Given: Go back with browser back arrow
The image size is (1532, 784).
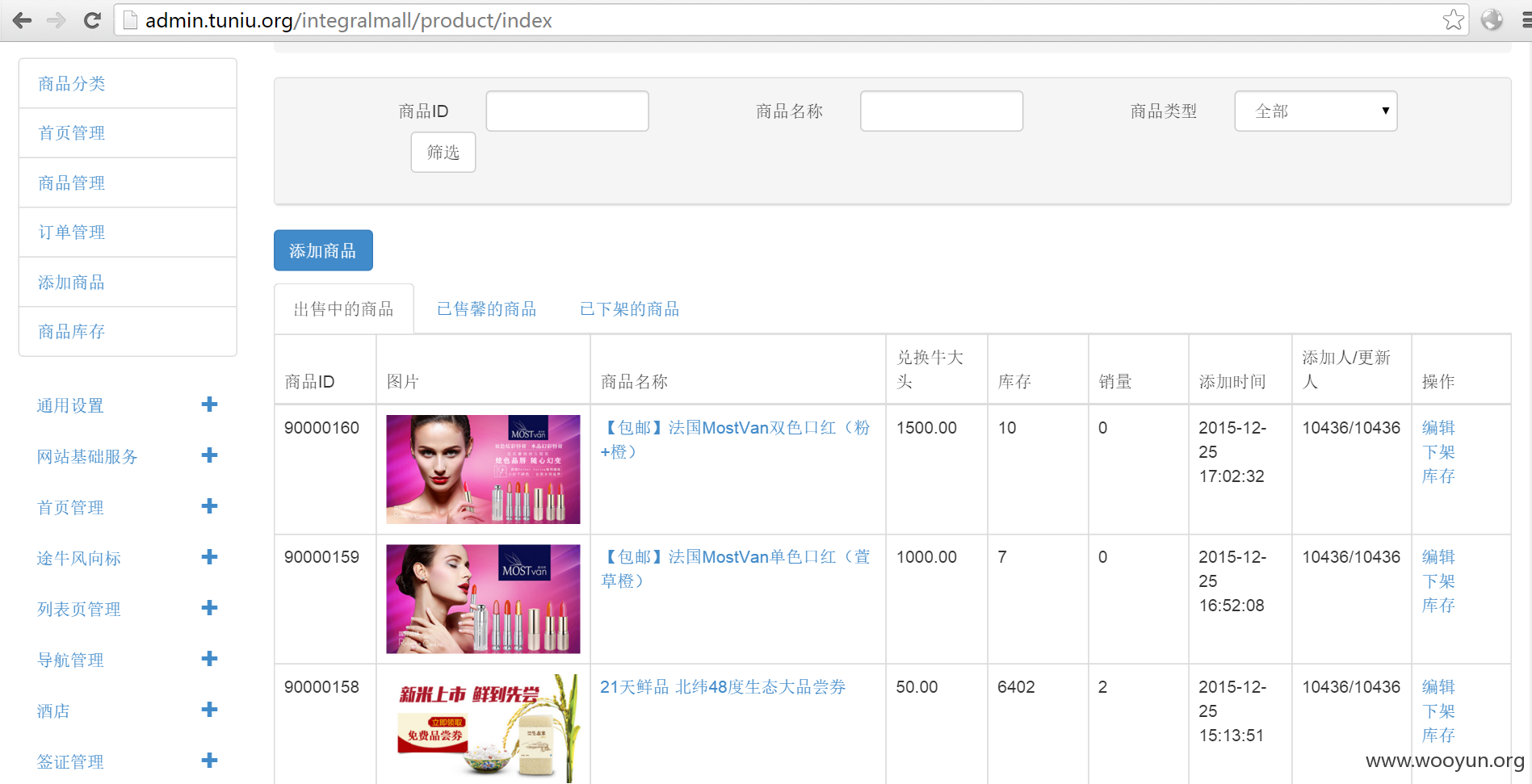Looking at the screenshot, I should pyautogui.click(x=22, y=20).
